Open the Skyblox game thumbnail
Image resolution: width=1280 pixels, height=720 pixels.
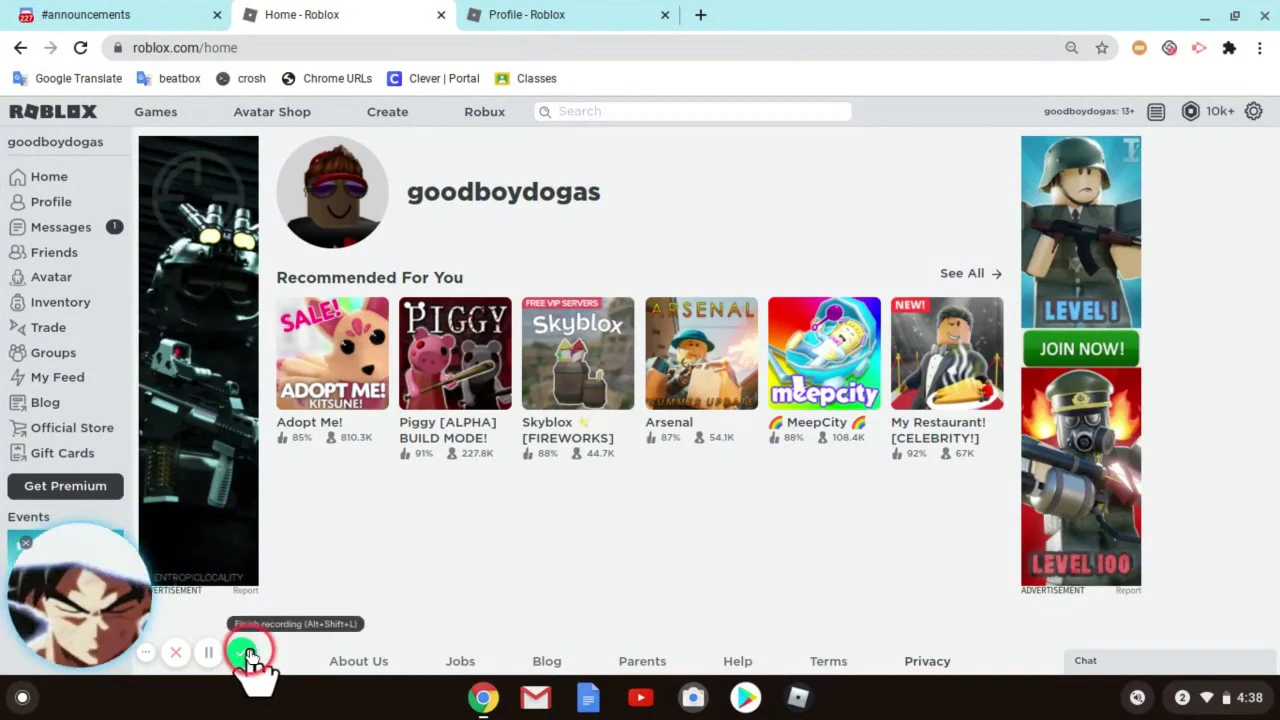tap(578, 353)
